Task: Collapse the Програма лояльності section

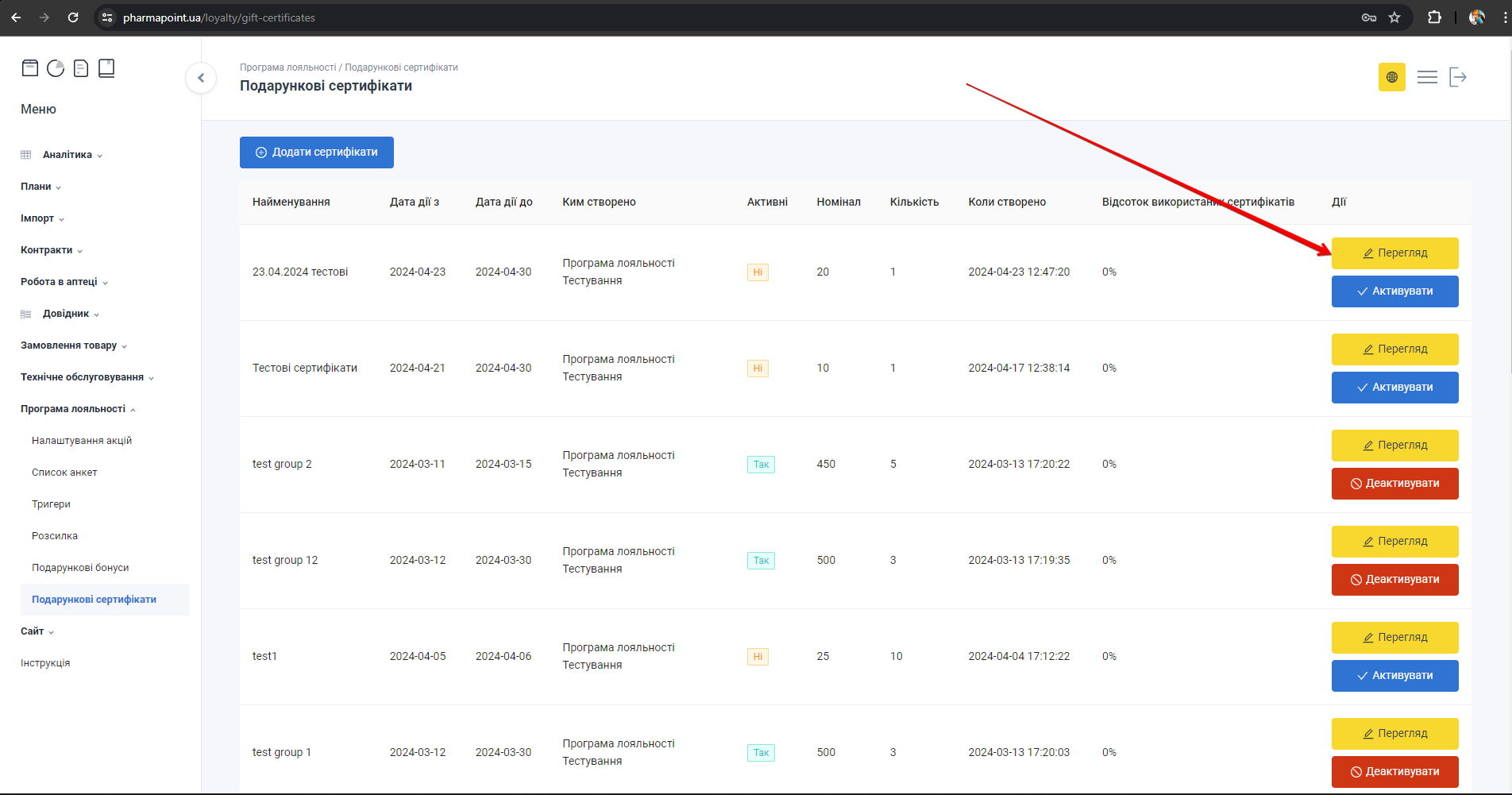Action: coord(73,409)
